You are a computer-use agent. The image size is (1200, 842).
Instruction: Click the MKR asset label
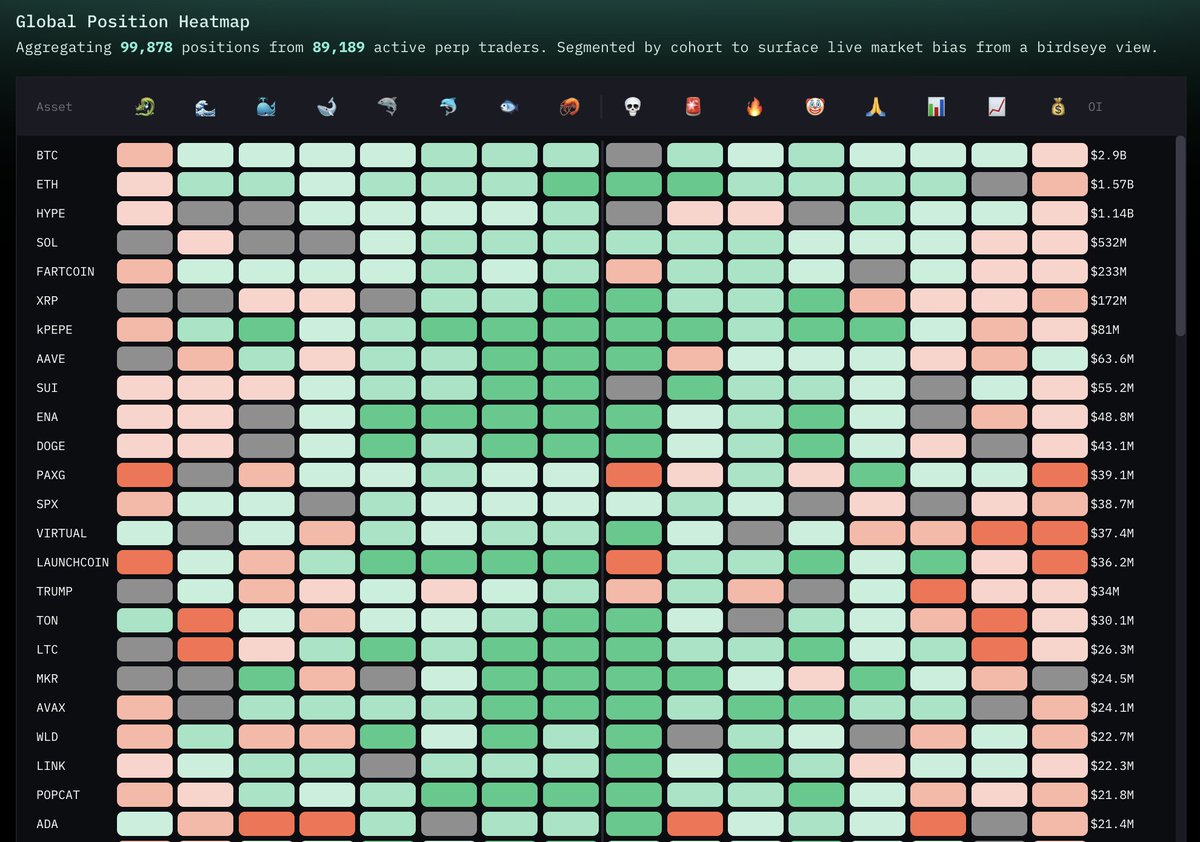pos(47,678)
